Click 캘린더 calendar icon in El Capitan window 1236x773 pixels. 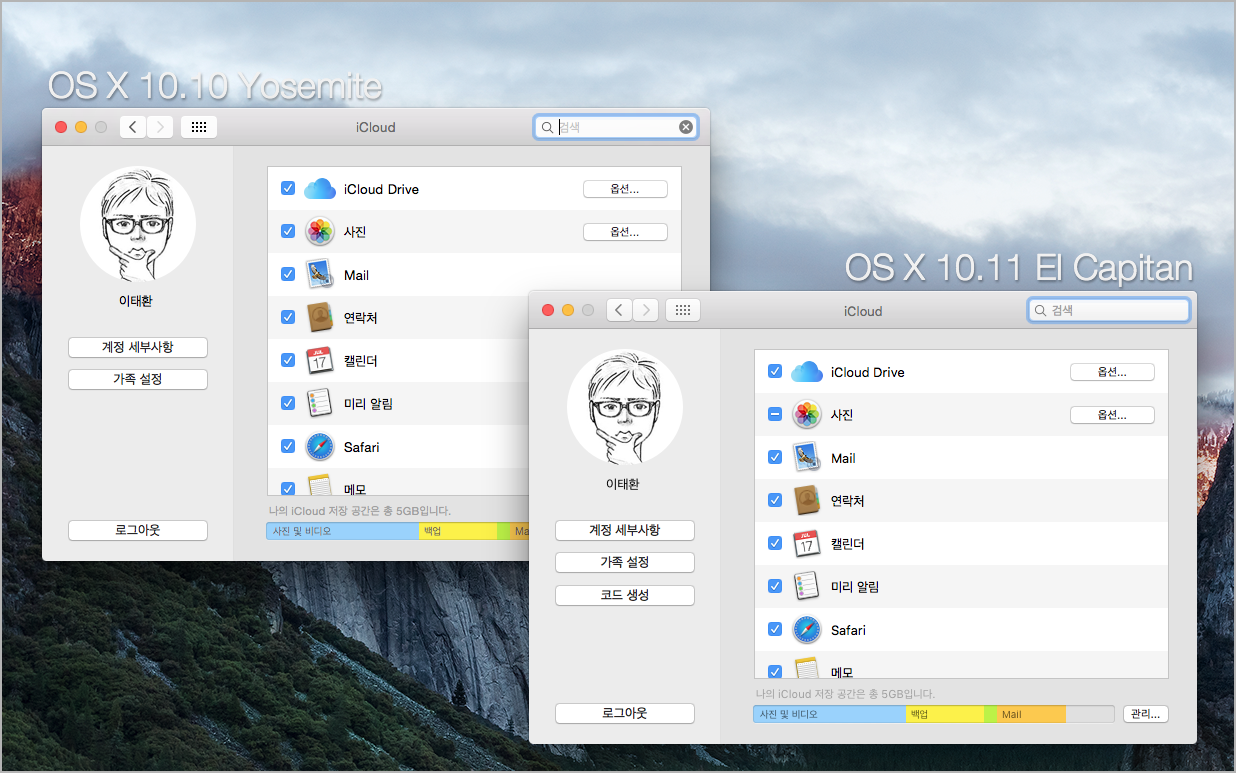click(x=806, y=543)
